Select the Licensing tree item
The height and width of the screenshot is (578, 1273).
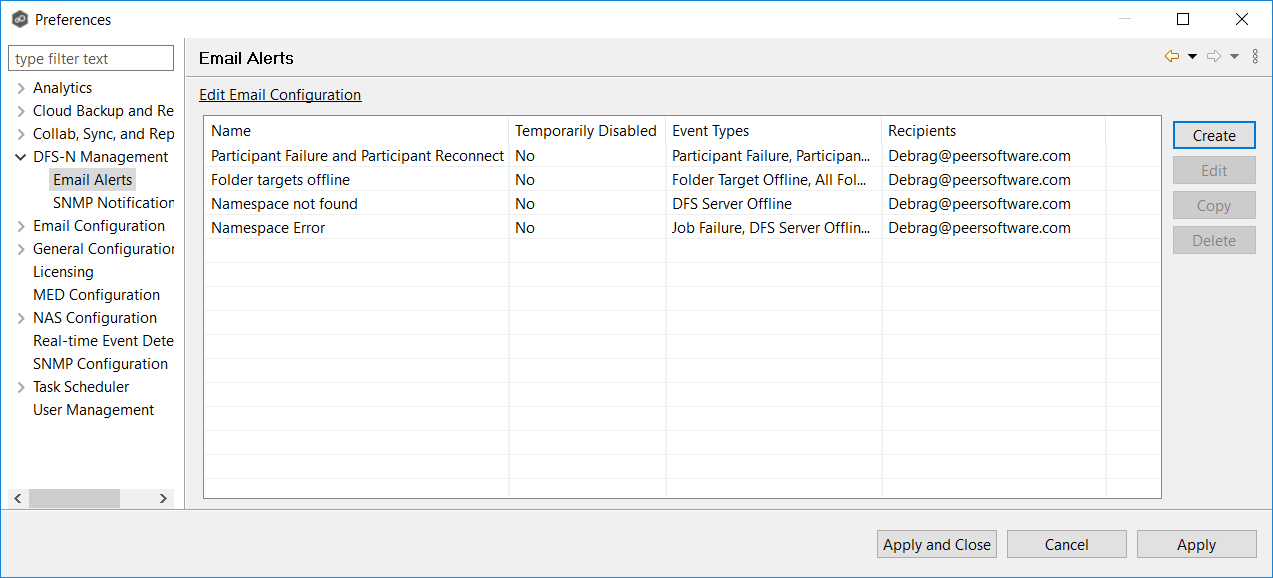[x=63, y=272]
